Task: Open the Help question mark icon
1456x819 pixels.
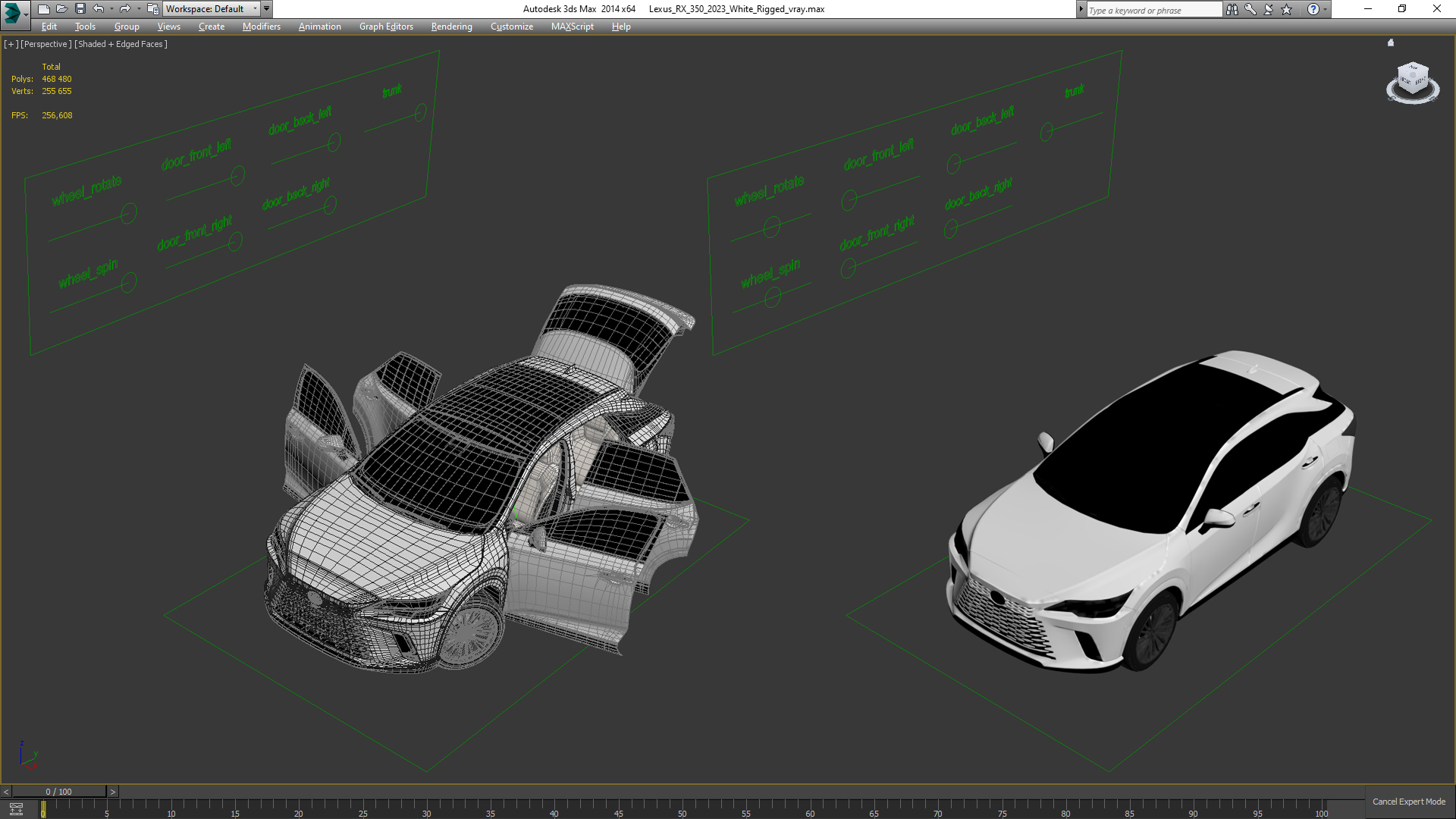Action: point(1313,9)
